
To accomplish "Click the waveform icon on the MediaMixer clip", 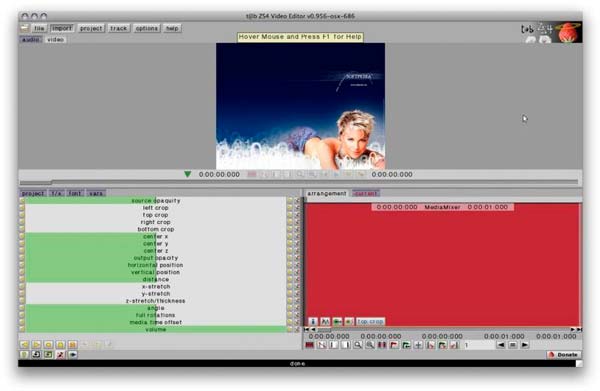I will [x=325, y=322].
